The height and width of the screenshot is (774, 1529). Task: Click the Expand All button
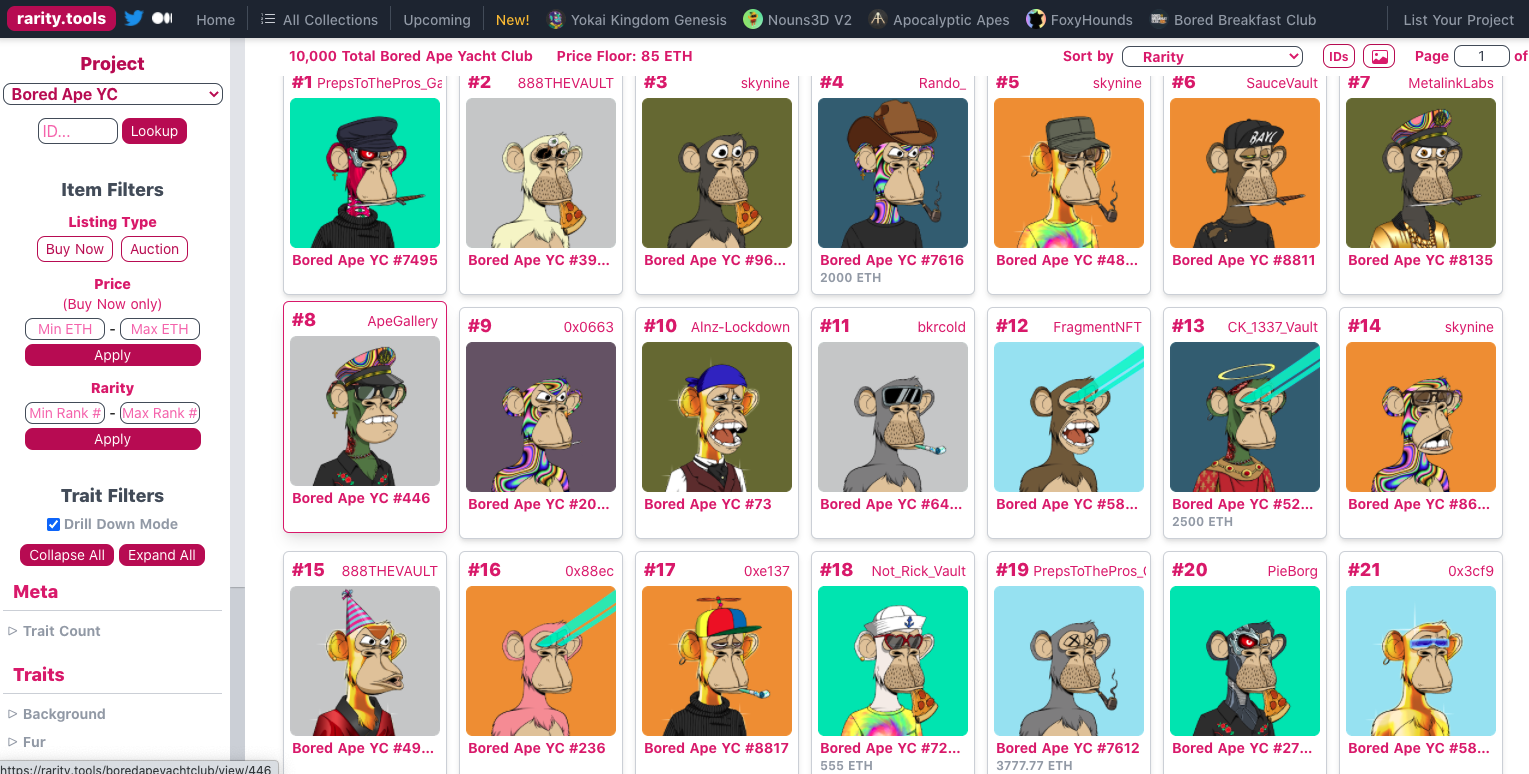tap(161, 555)
